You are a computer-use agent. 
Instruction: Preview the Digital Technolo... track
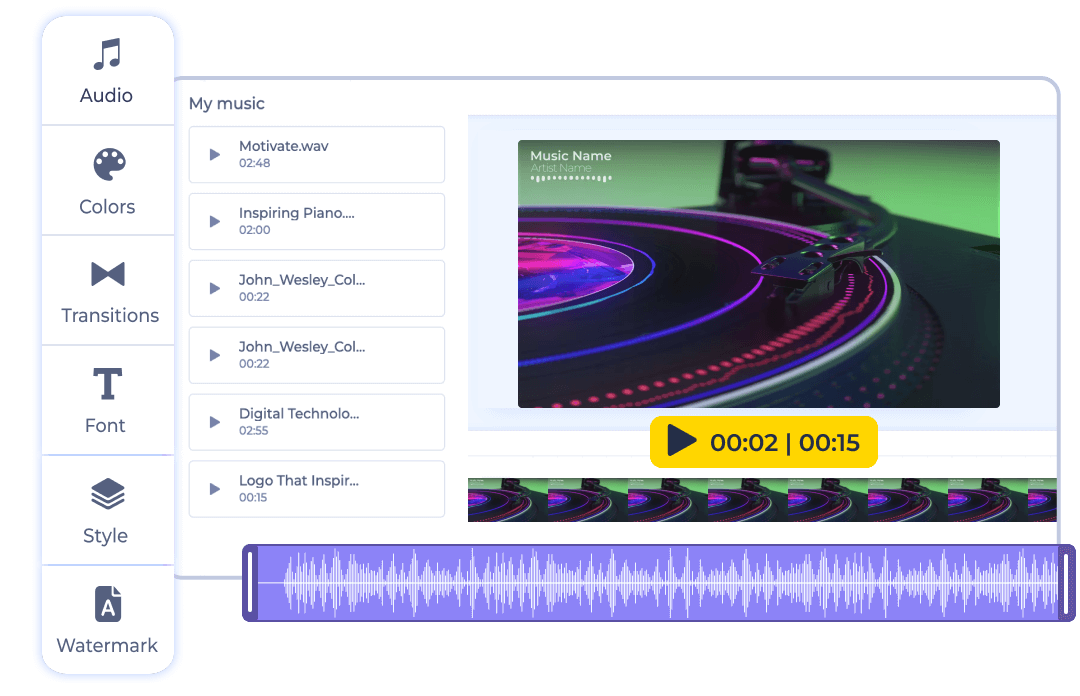214,422
